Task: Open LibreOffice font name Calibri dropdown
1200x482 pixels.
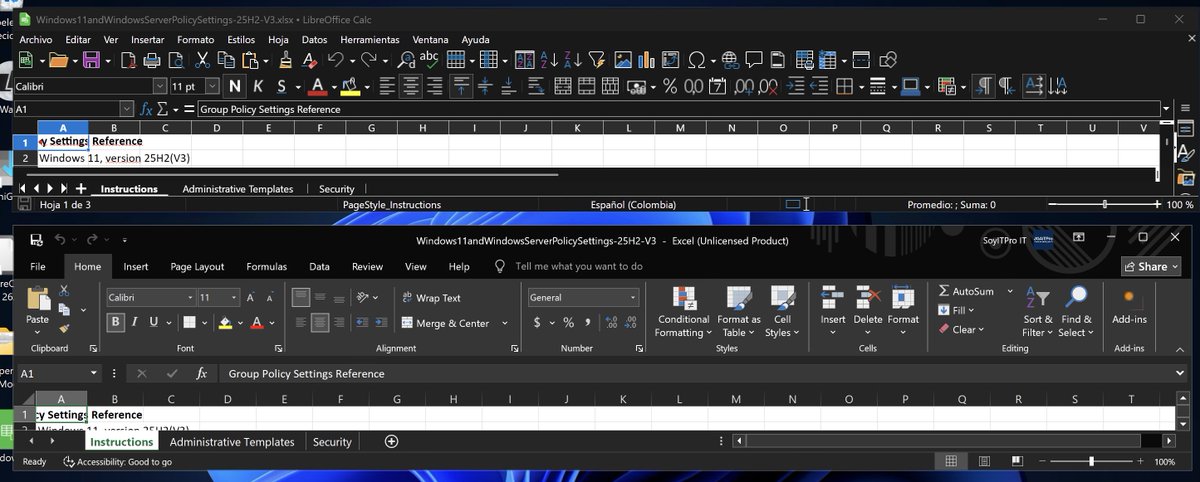Action: (x=160, y=87)
